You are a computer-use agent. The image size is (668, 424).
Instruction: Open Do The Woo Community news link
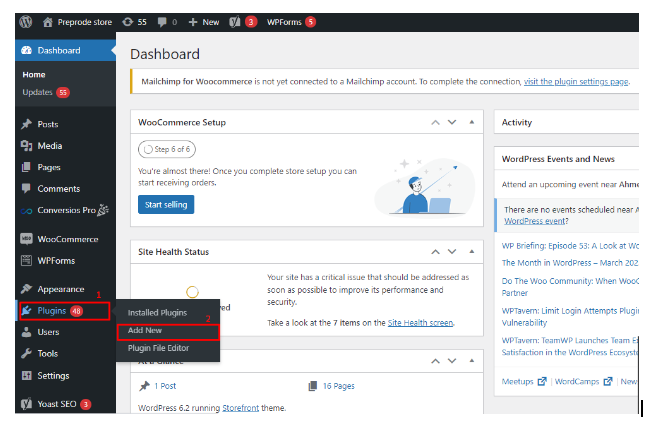(570, 287)
